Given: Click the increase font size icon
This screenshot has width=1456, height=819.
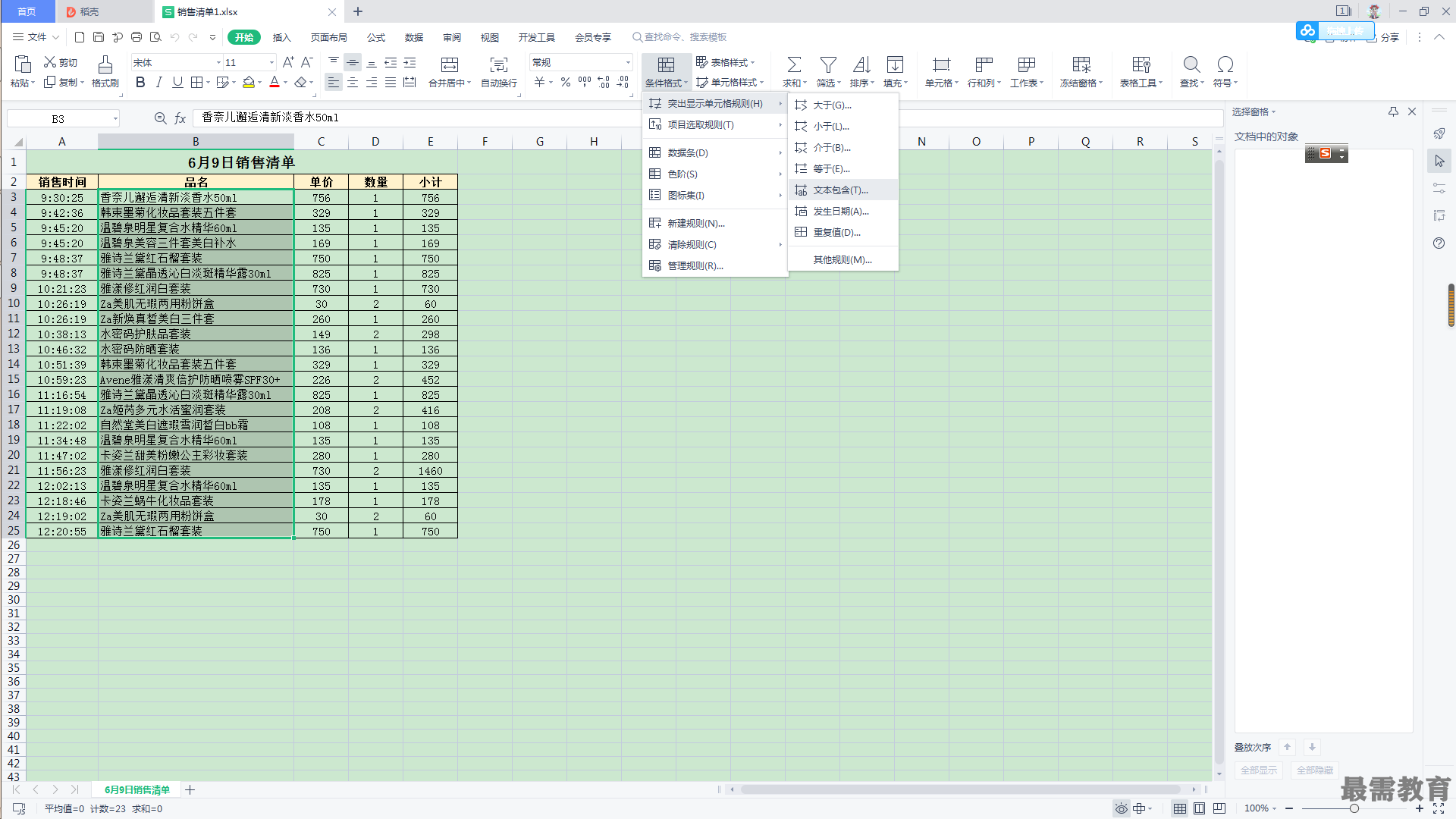Looking at the screenshot, I should 288,62.
